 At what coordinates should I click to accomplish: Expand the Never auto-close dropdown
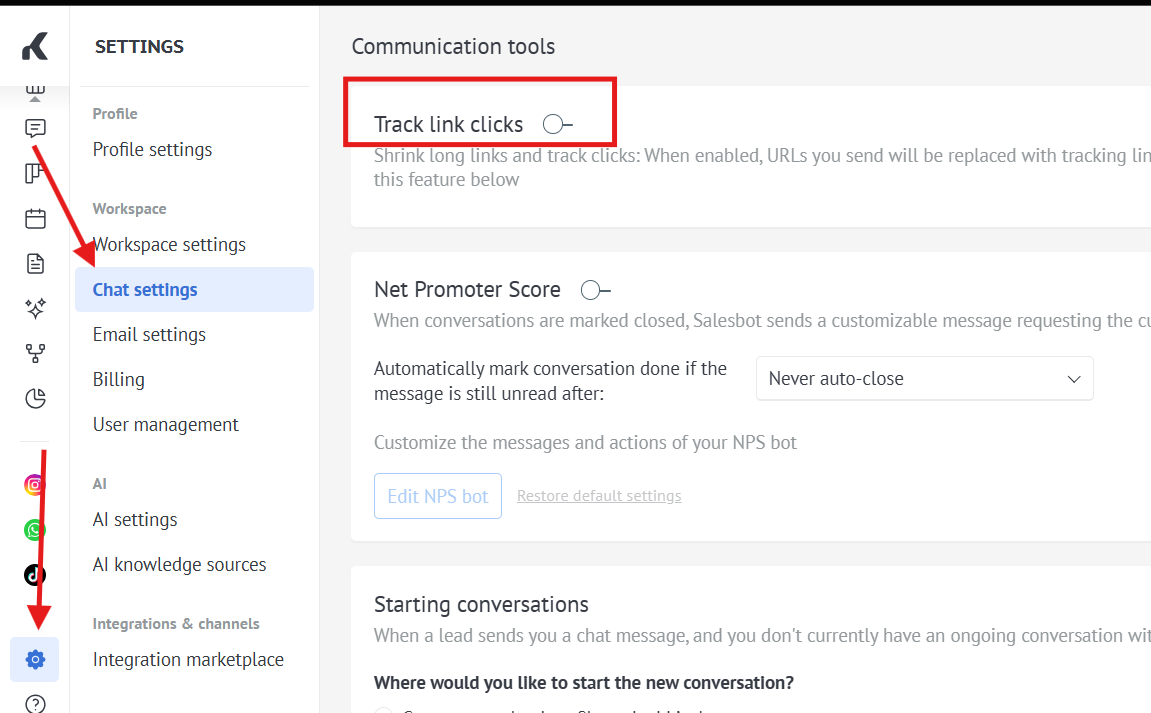click(924, 379)
